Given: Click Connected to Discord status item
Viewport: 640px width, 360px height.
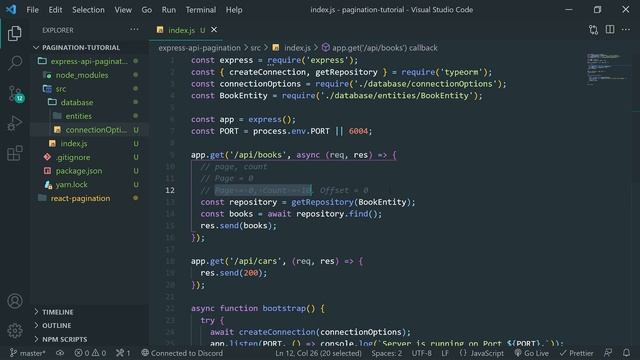Looking at the screenshot, I should pyautogui.click(x=182, y=353).
